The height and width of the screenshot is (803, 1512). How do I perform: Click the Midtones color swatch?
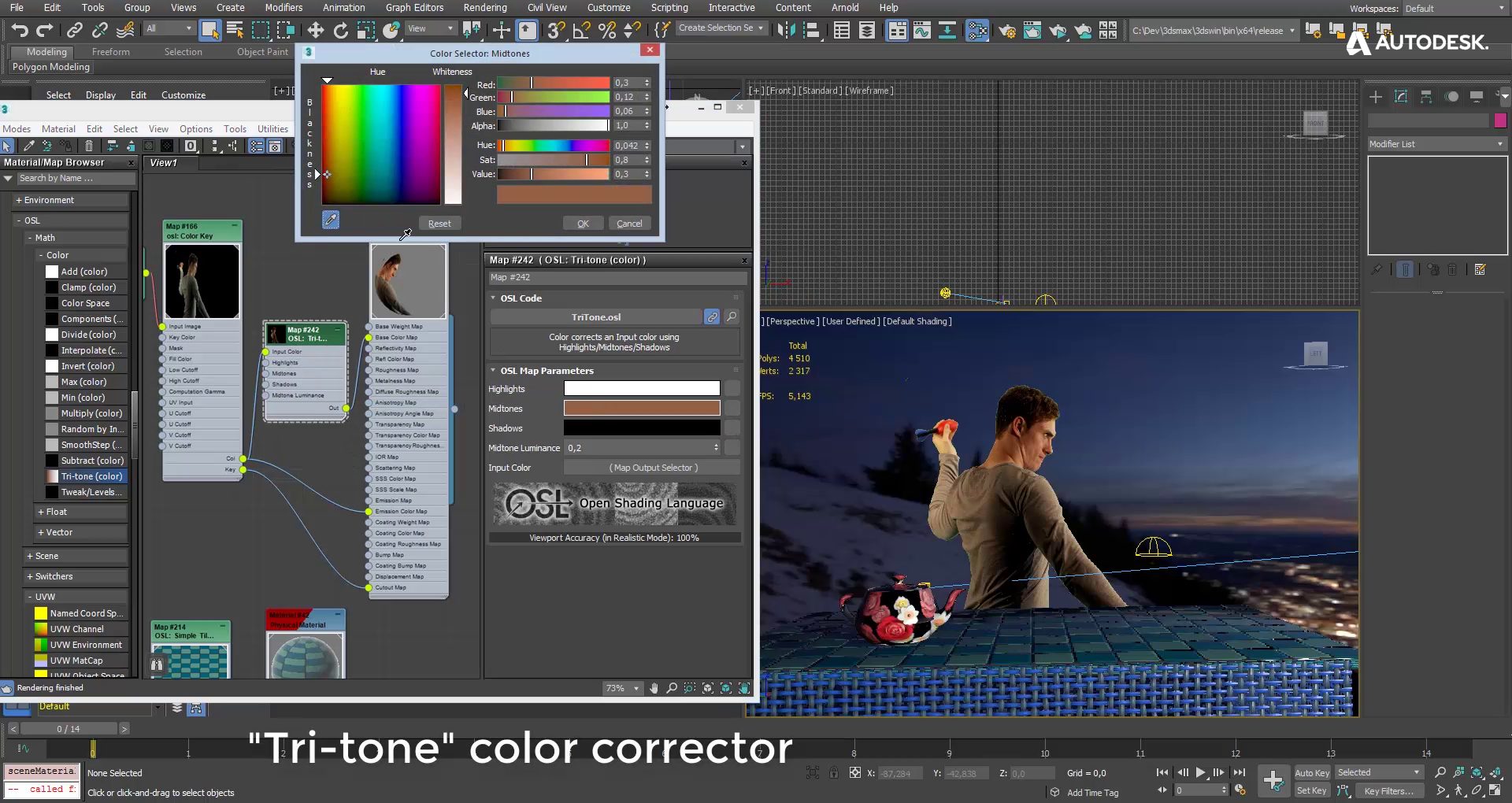point(642,408)
